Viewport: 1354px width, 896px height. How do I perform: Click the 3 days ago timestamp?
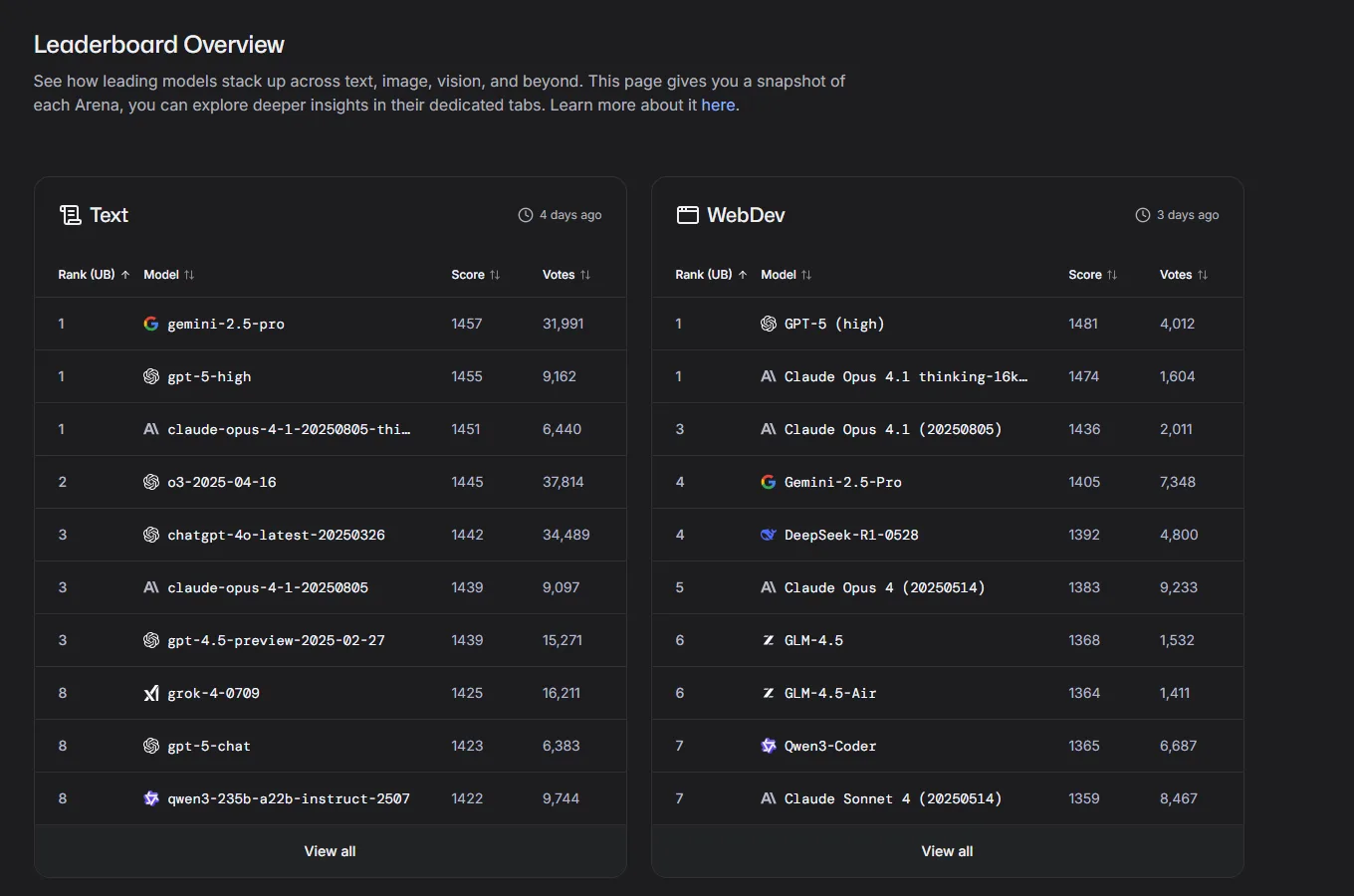(x=1188, y=215)
